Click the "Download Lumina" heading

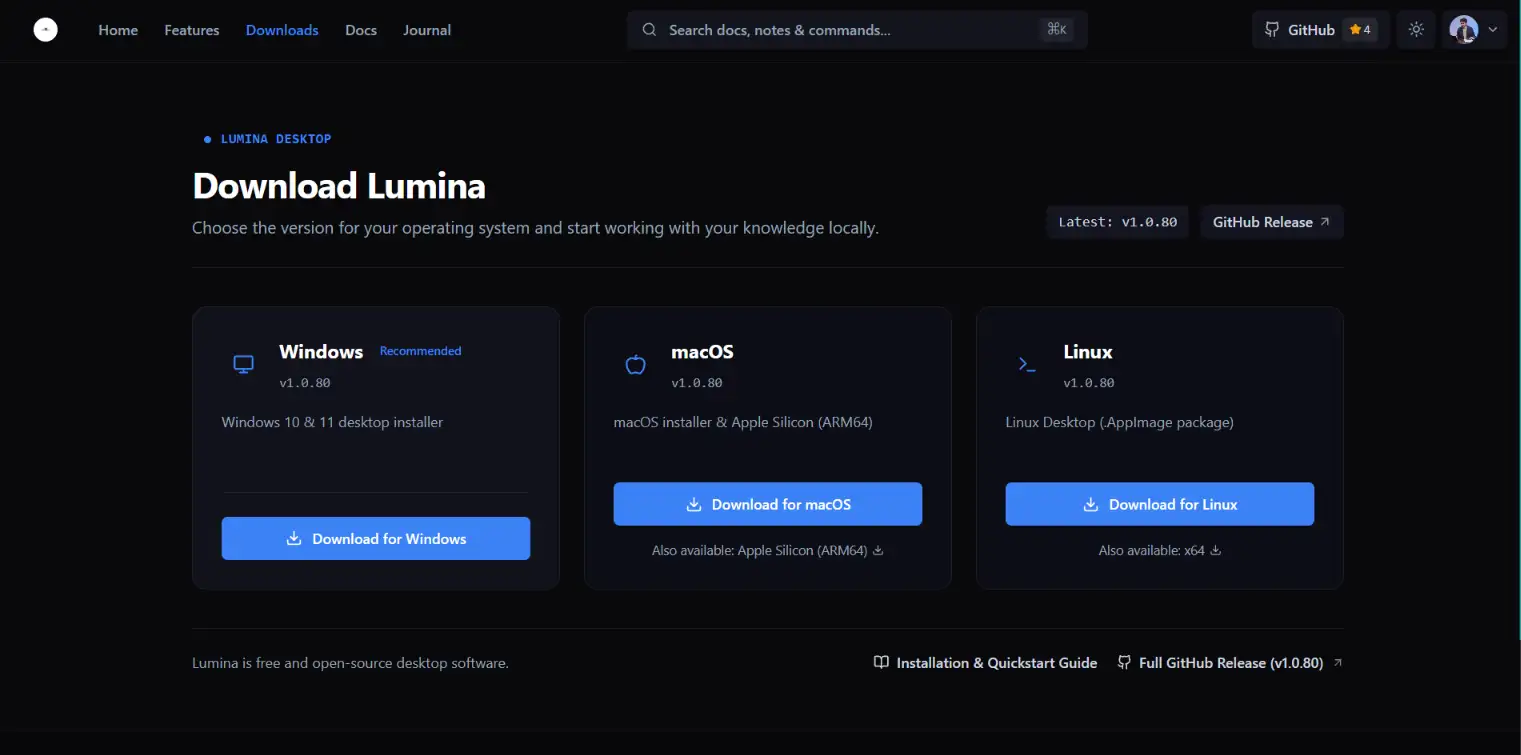[339, 186]
